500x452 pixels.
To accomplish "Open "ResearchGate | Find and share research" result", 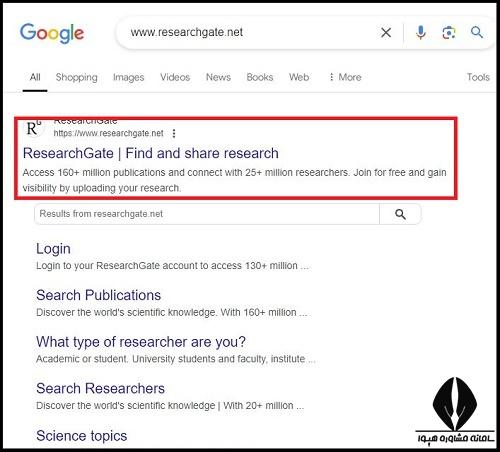I will coord(151,153).
